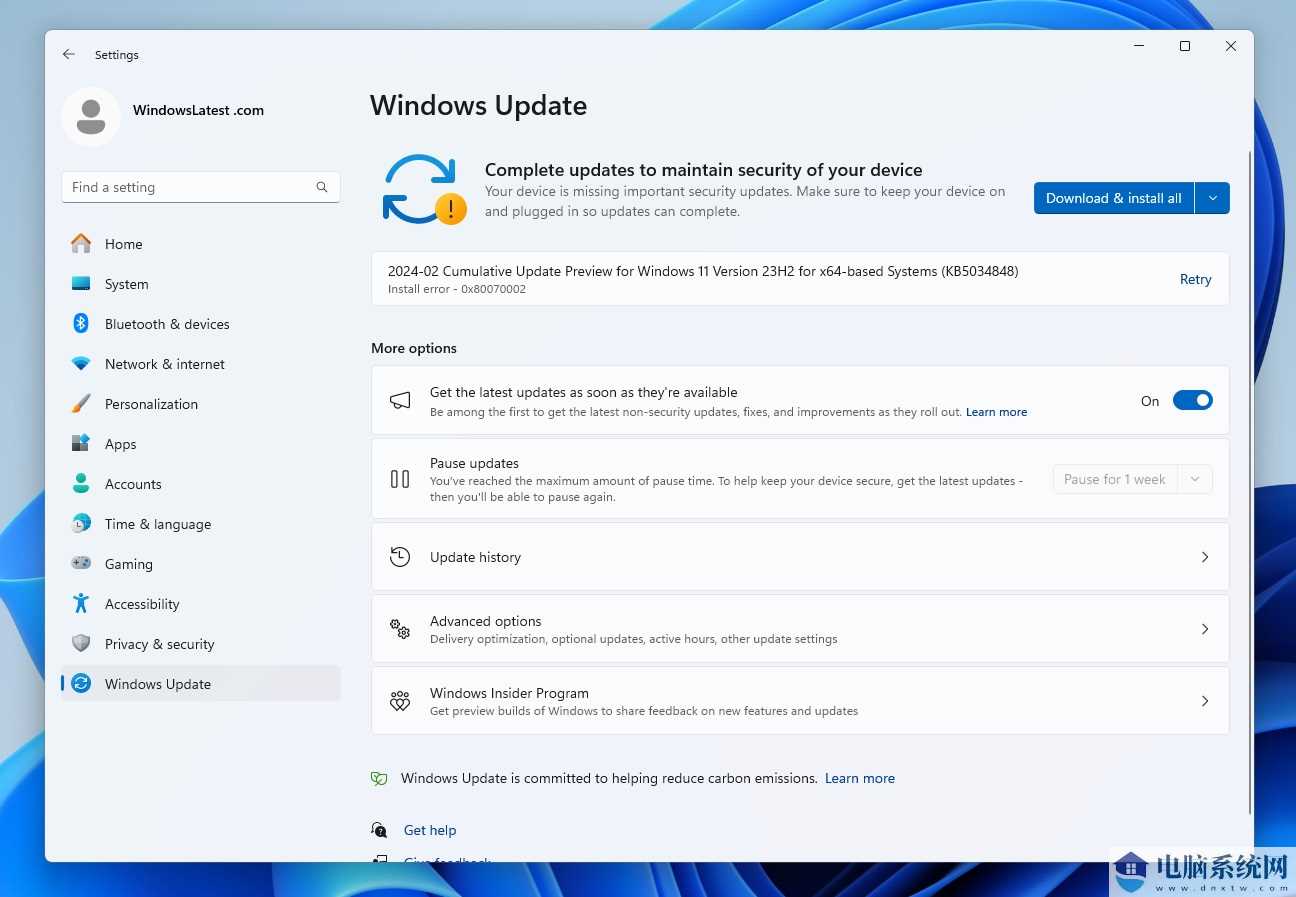
Task: Open Learn more about latest updates
Action: click(996, 412)
